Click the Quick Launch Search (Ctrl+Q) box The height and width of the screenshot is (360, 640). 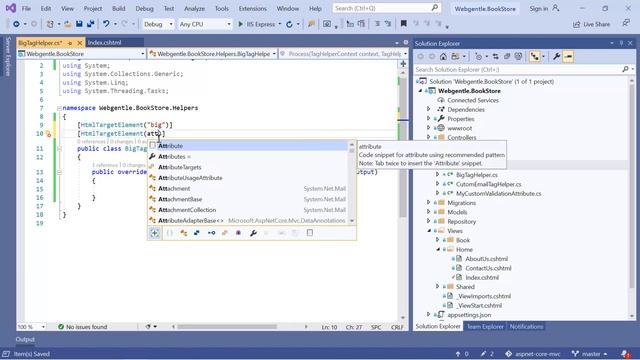386,8
